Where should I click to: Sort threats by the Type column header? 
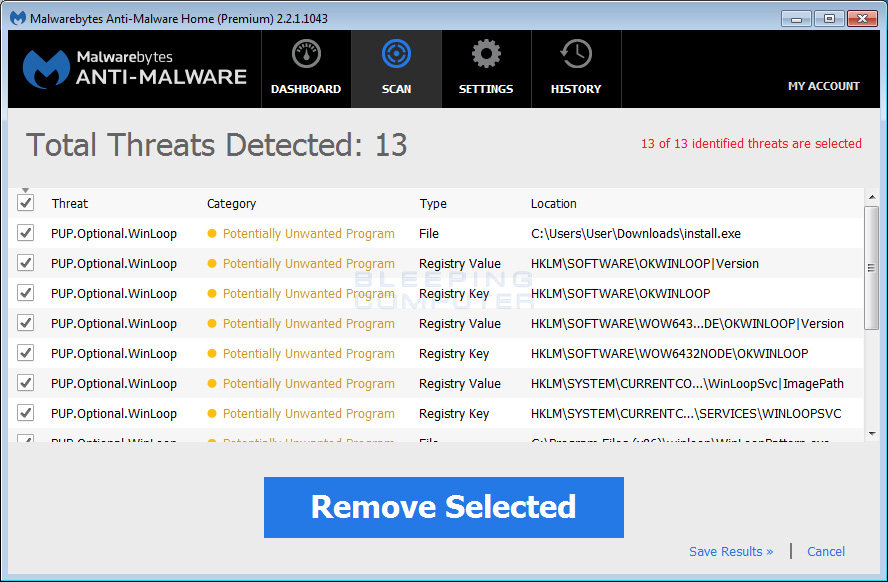tap(433, 203)
